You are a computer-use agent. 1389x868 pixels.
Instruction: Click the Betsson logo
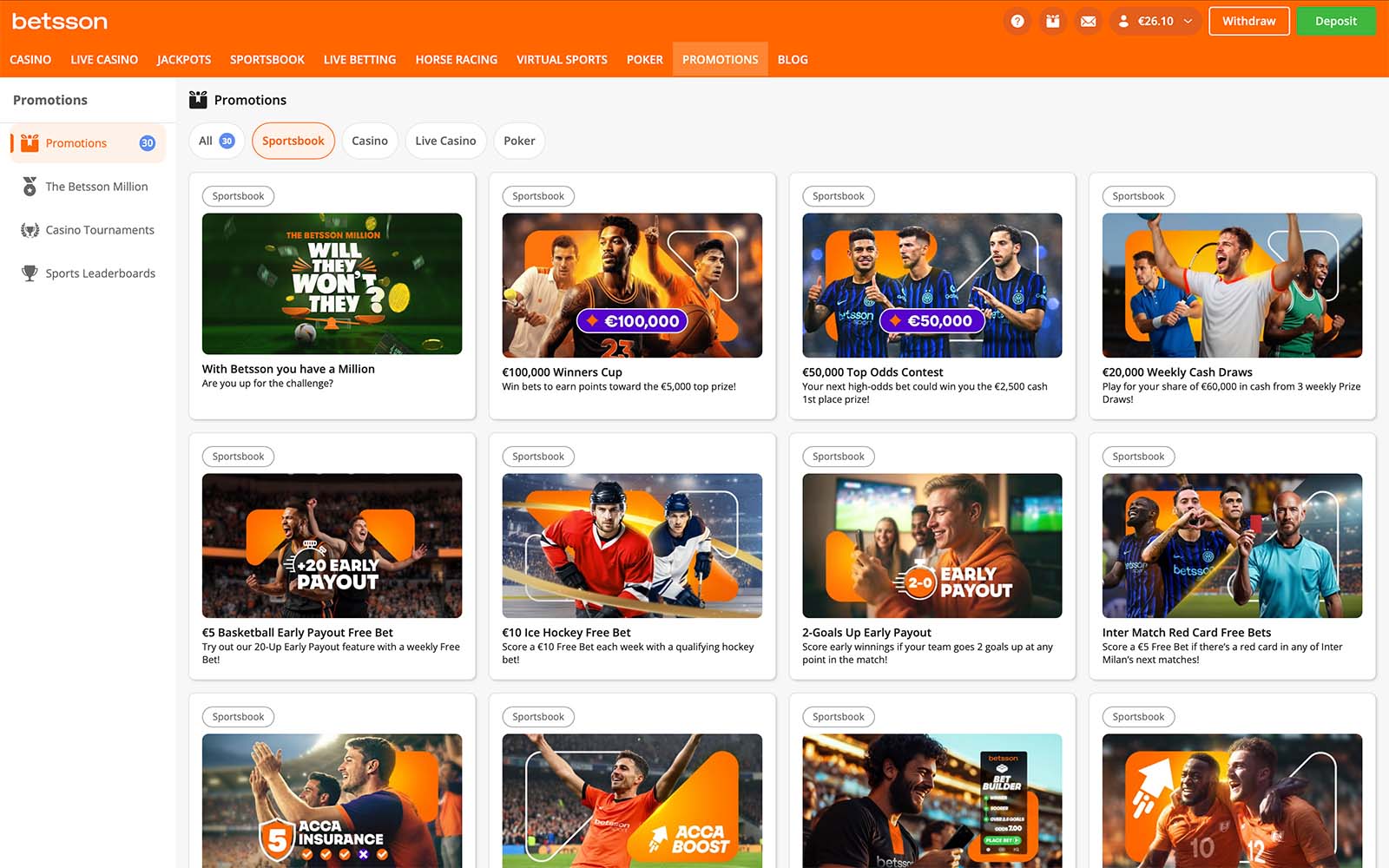[x=60, y=21]
